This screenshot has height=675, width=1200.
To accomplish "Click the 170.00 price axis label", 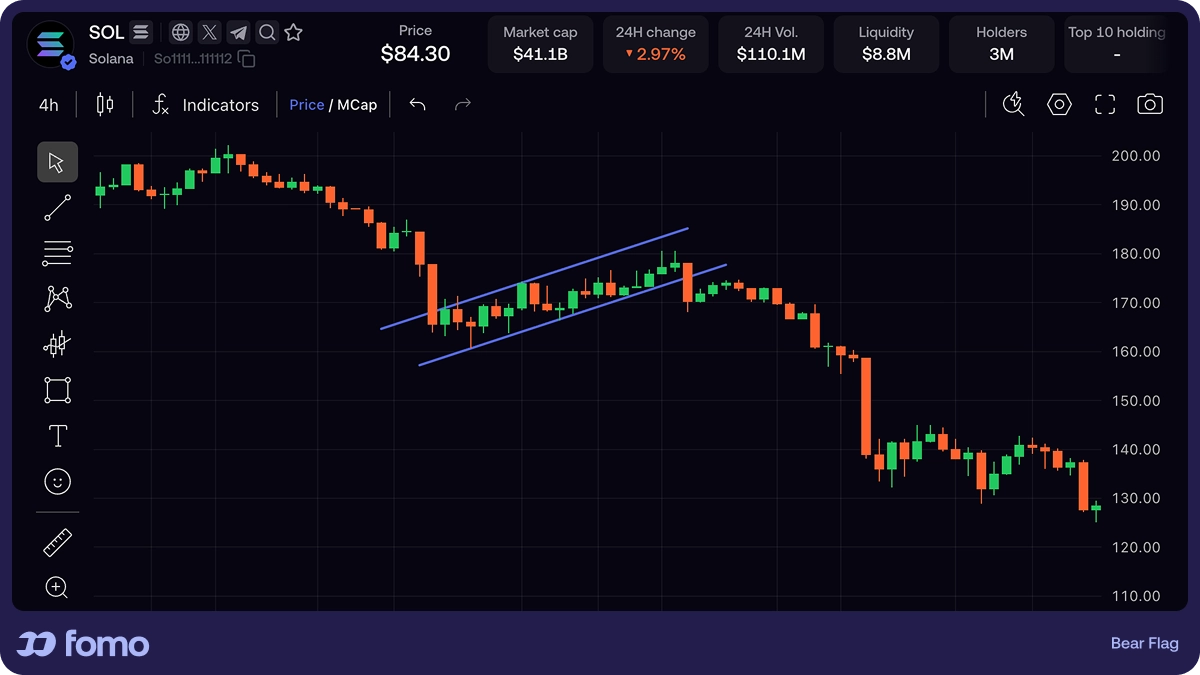I will tap(1136, 303).
